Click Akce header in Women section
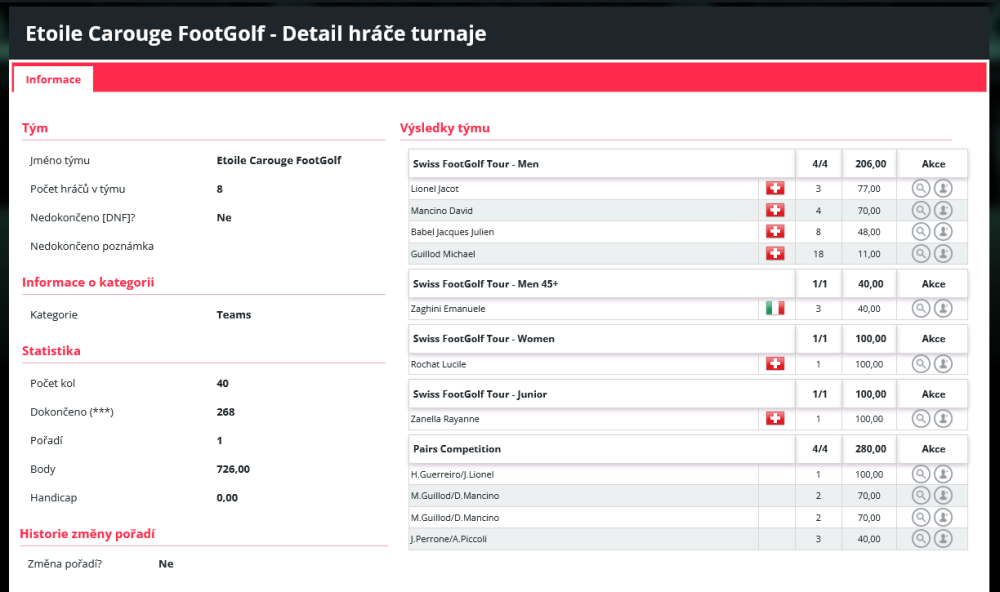Image resolution: width=1000 pixels, height=592 pixels. pos(933,339)
